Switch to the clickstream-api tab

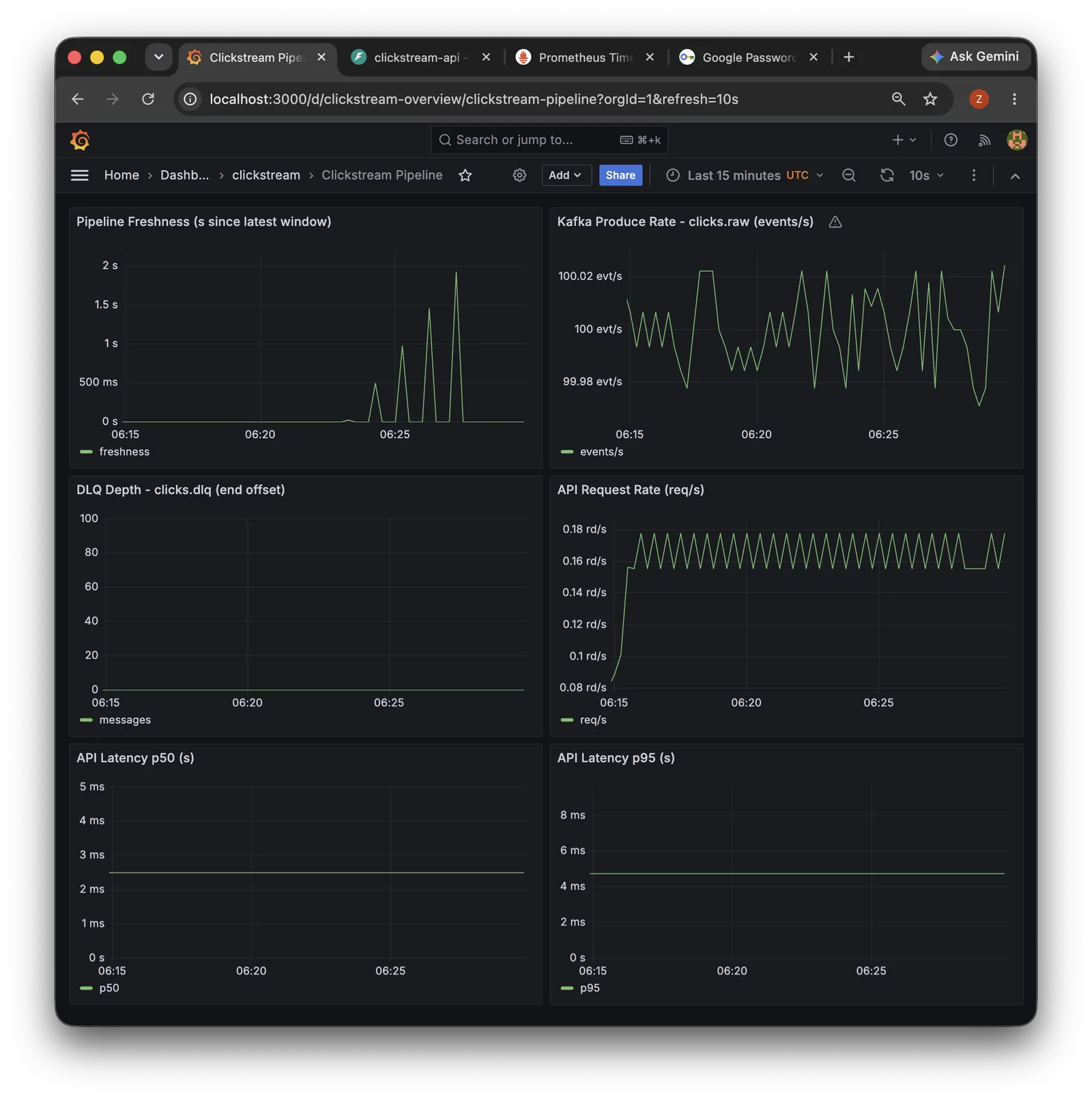[420, 57]
